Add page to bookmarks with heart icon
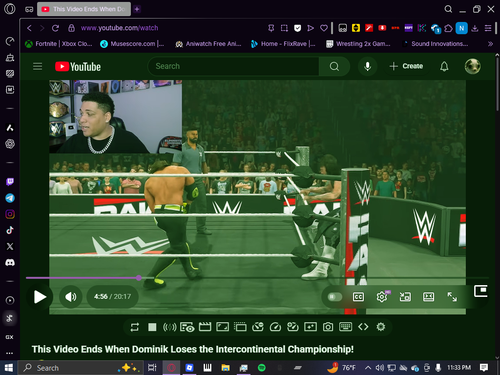Screen dimensions: 500x375 324,28
